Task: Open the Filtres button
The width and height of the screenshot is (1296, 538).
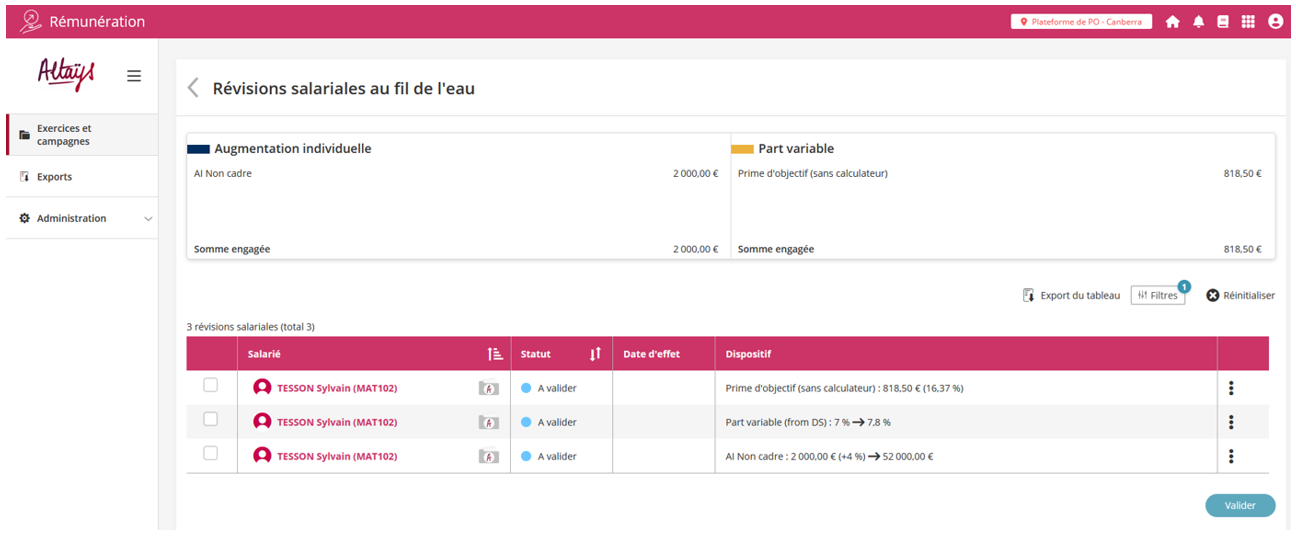Action: coord(1157,295)
